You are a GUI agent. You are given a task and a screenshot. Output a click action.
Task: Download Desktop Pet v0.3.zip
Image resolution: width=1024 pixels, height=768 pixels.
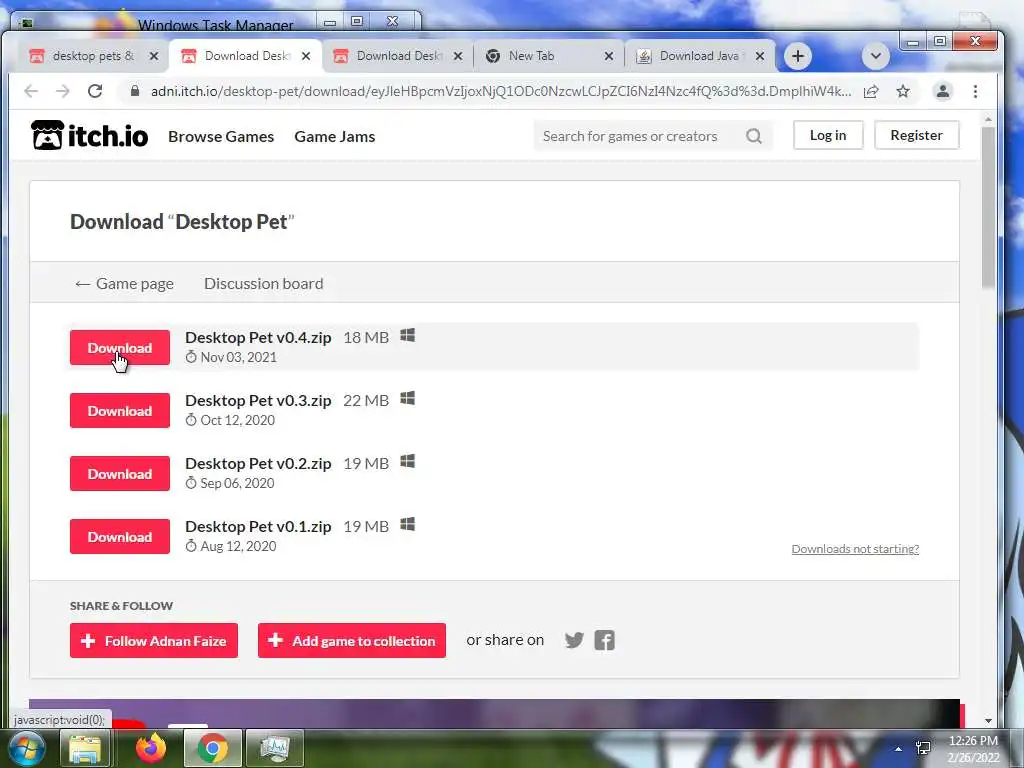(x=120, y=410)
